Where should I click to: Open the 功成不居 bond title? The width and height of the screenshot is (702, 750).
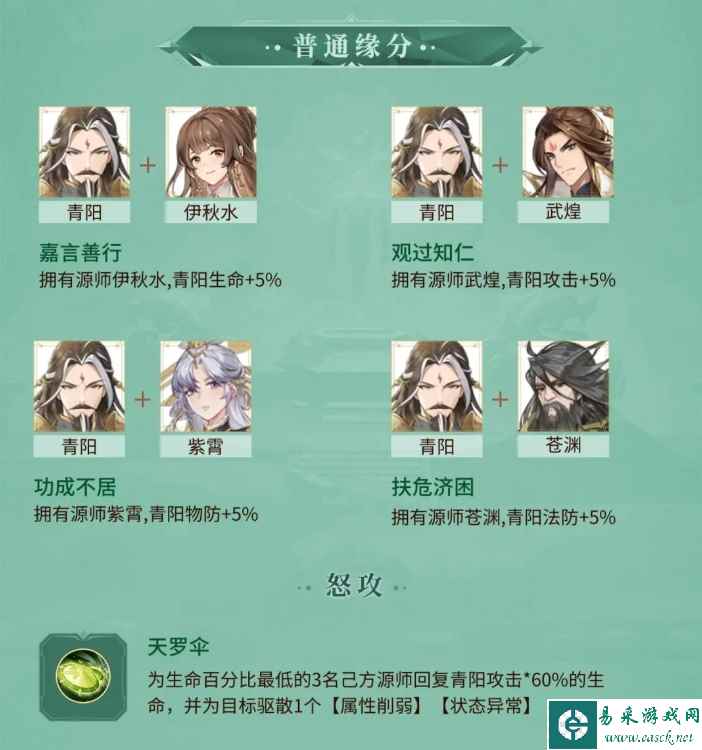[x=75, y=487]
